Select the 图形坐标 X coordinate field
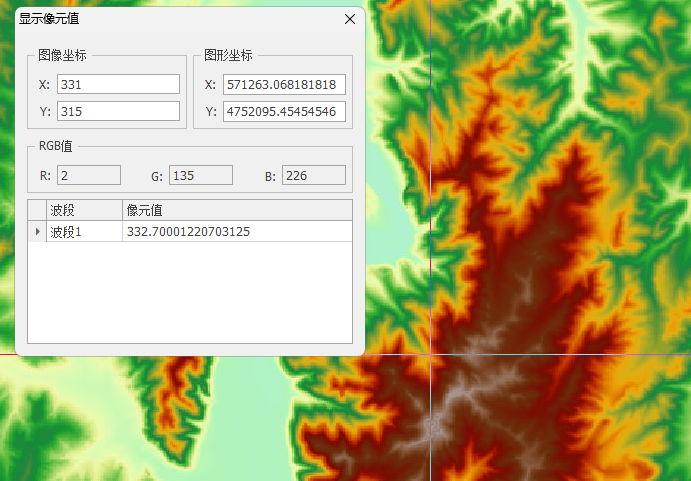This screenshot has width=691, height=481. 284,84
